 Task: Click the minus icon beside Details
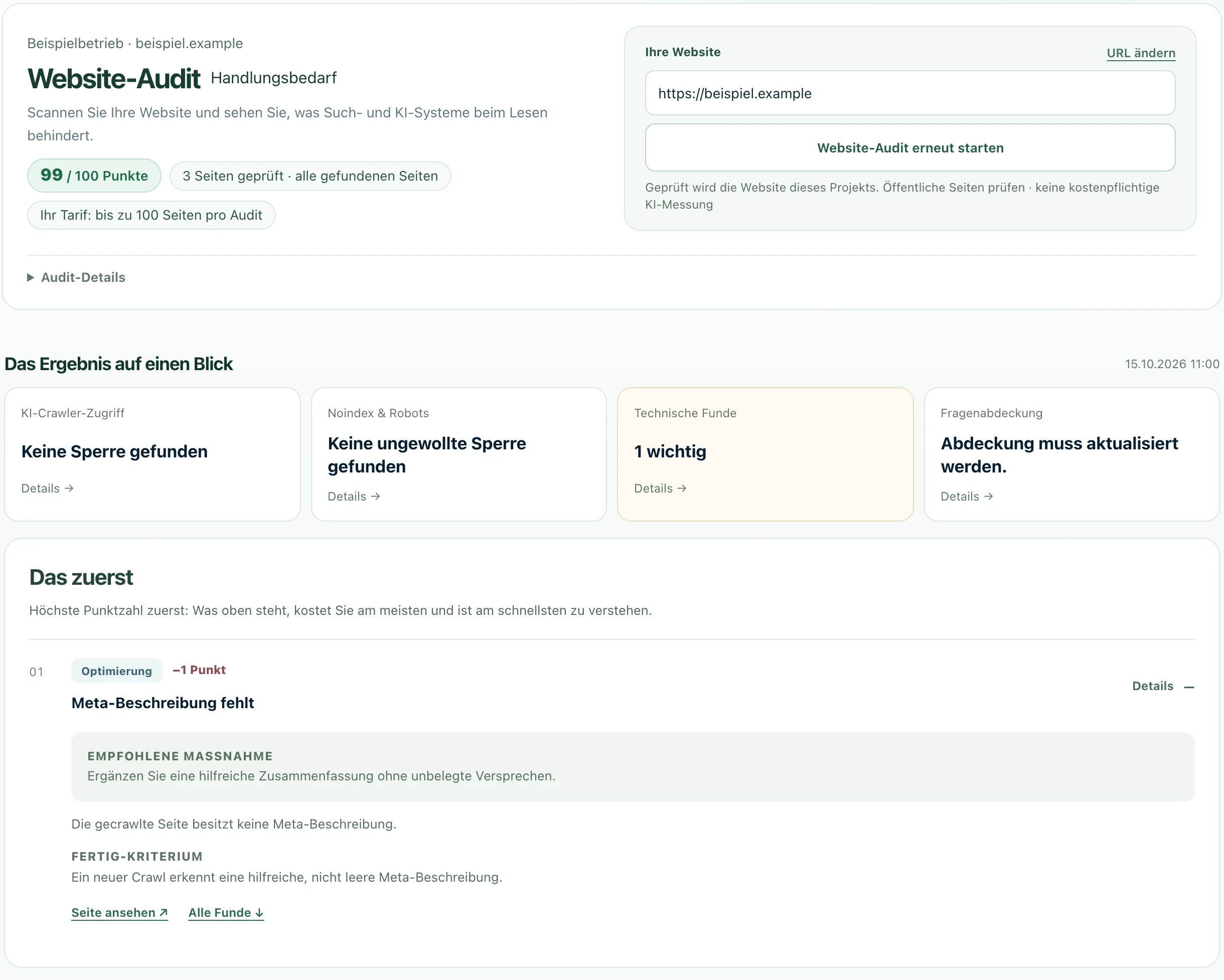pyautogui.click(x=1189, y=687)
